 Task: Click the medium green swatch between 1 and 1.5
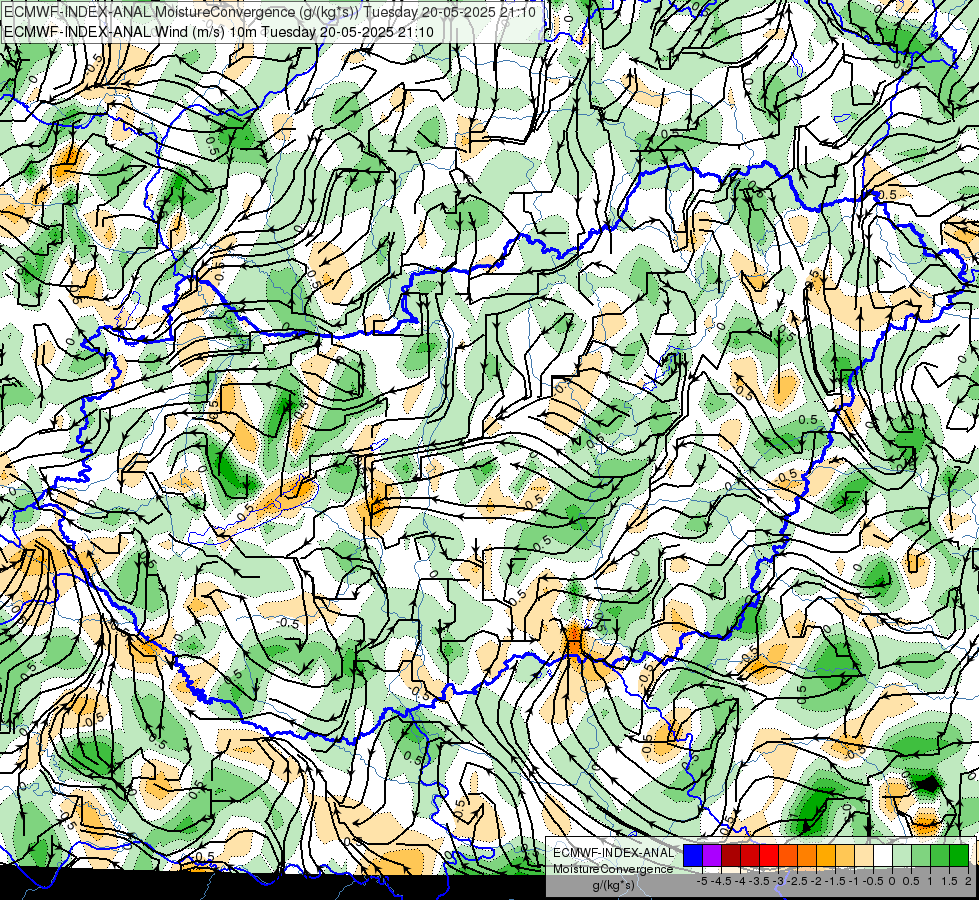pyautogui.click(x=940, y=855)
